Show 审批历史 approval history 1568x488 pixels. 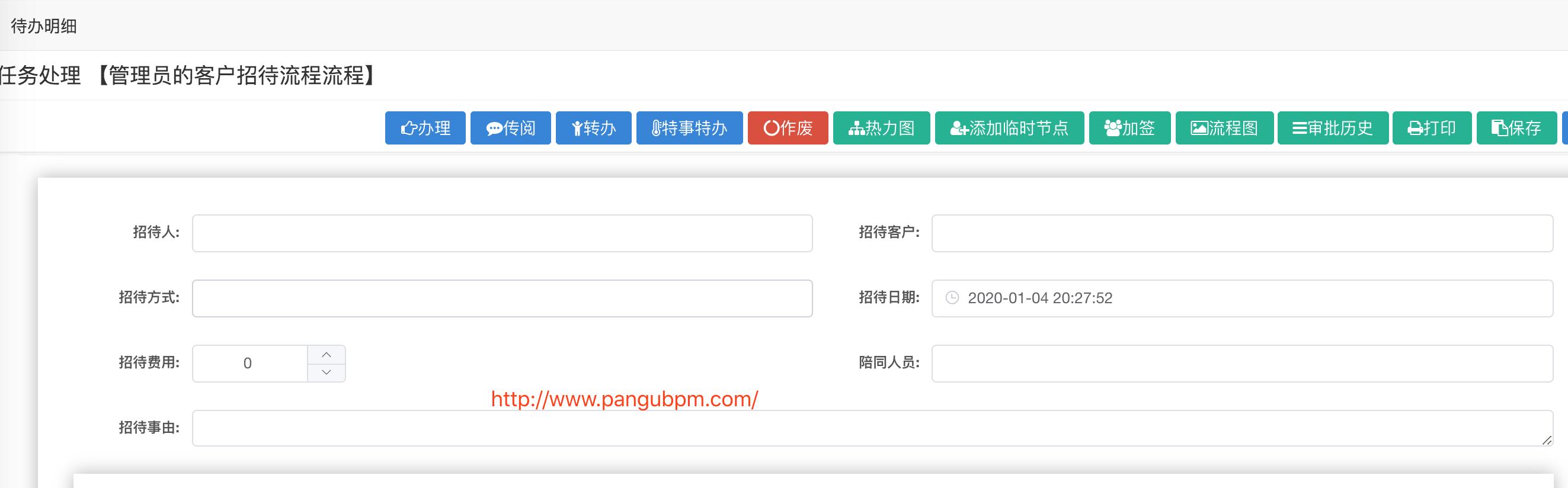(1333, 128)
